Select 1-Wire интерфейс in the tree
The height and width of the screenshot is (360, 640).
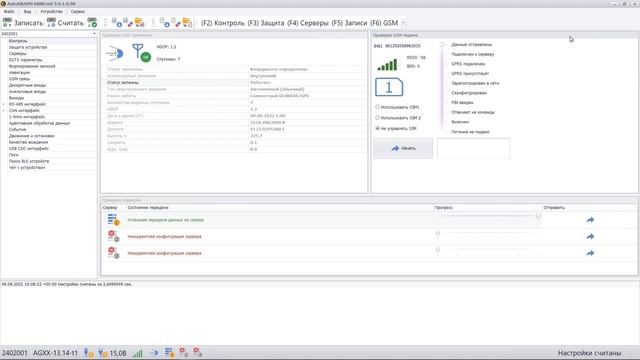click(x=27, y=117)
